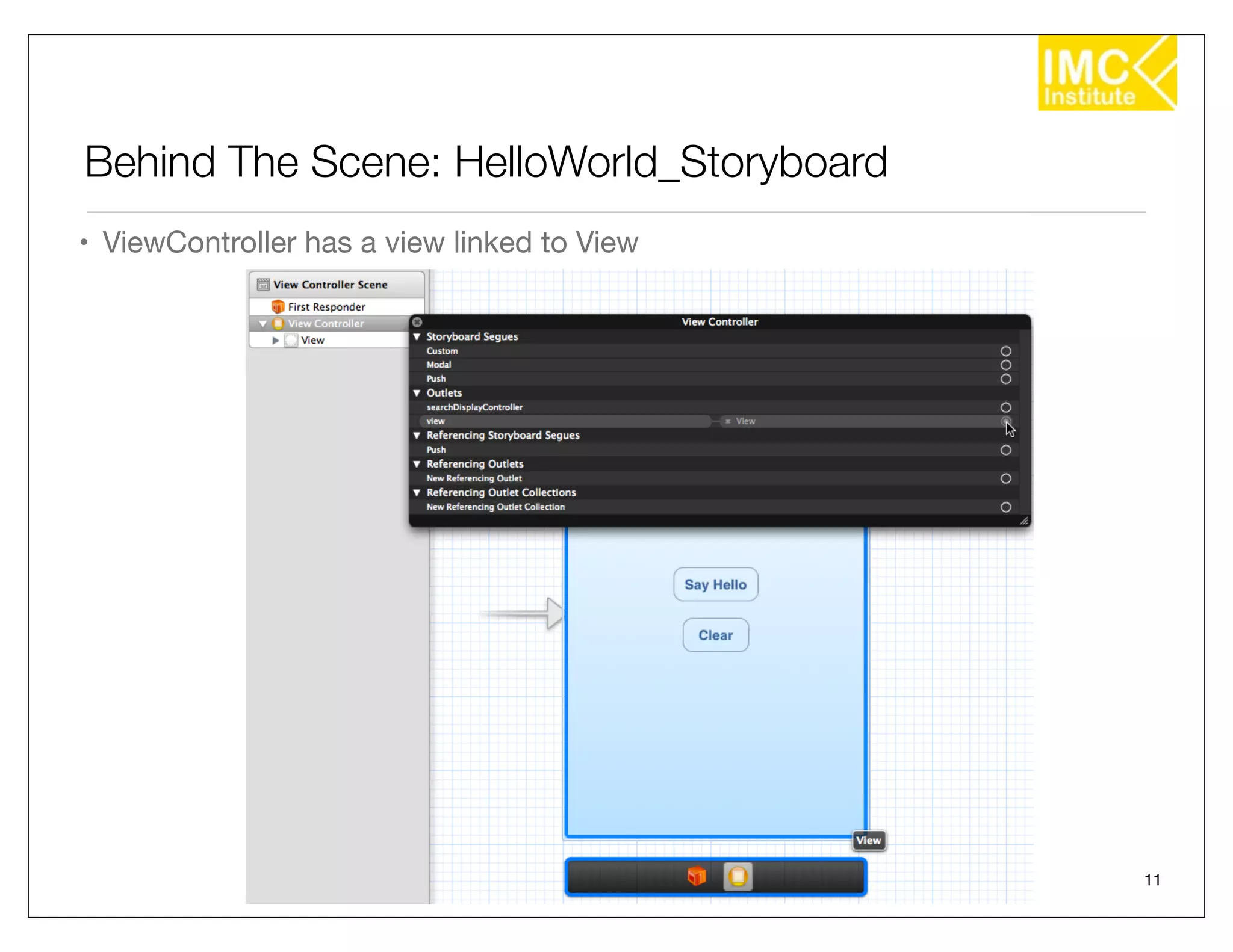Click the Clear button
Screen dimensions: 1233x952
(x=715, y=635)
